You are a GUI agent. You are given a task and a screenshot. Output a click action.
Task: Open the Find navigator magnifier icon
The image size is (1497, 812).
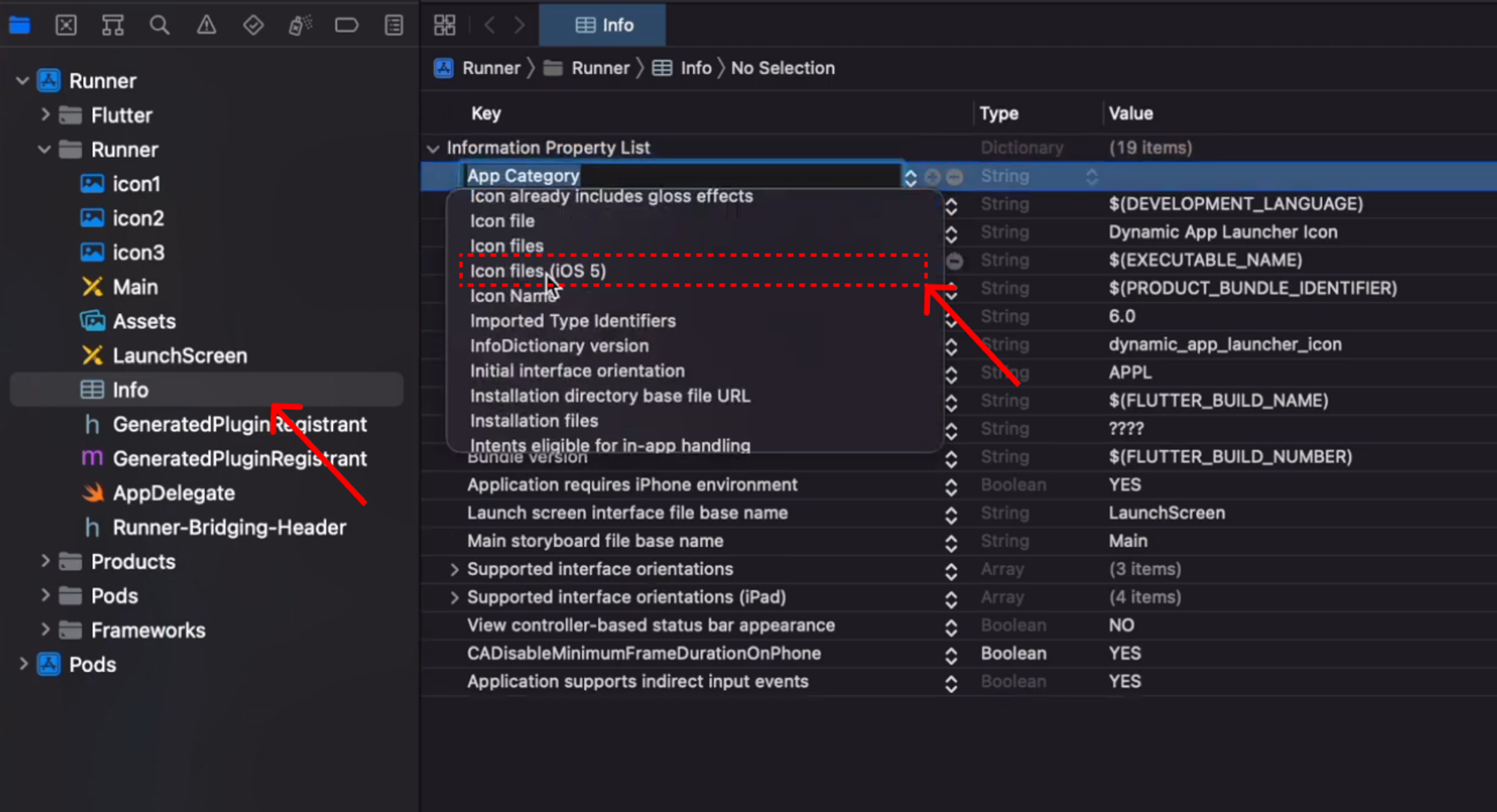click(x=159, y=25)
